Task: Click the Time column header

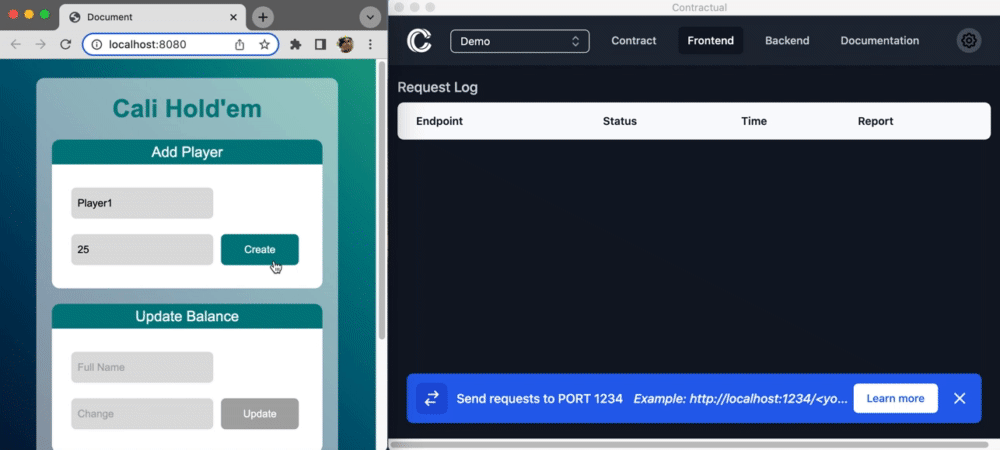Action: click(754, 121)
